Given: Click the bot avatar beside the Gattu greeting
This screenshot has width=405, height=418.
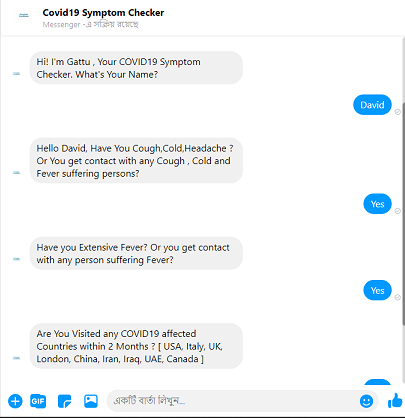Looking at the screenshot, I should (x=16, y=74).
